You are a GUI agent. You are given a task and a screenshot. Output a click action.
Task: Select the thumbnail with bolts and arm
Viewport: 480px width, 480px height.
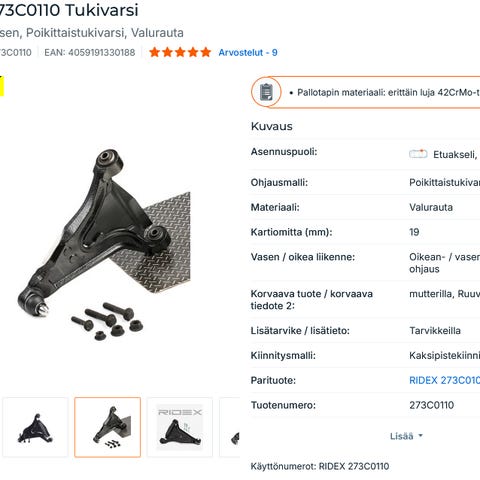click(x=107, y=427)
